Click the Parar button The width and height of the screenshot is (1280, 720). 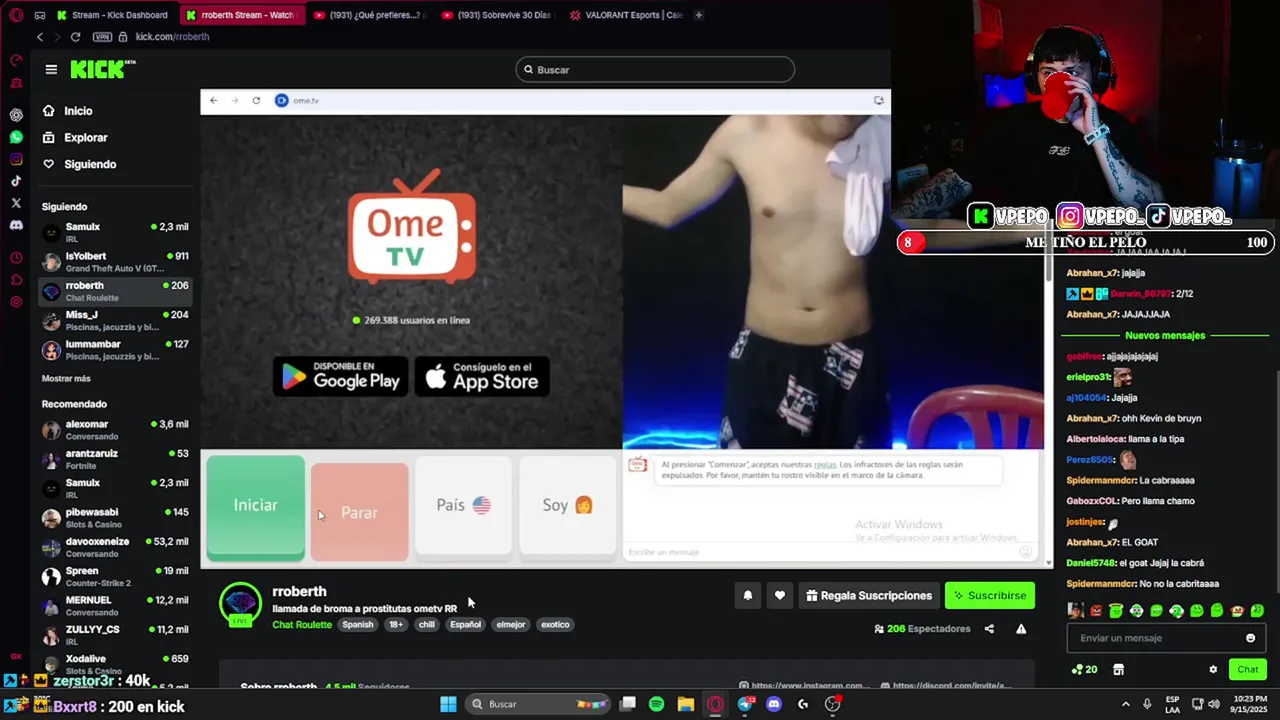[x=359, y=511]
